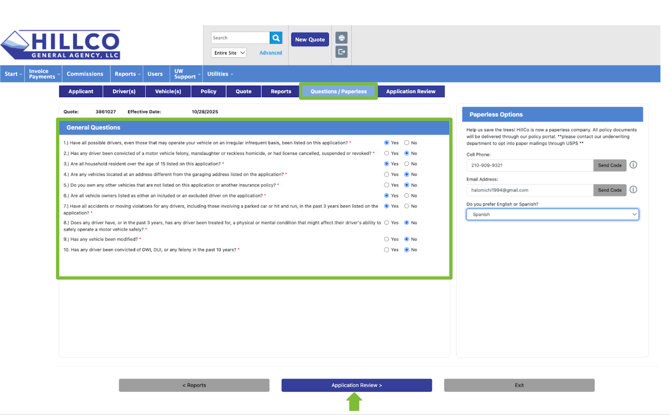This screenshot has width=670, height=415.
Task: Click the print icon beside New Quote
Action: point(341,38)
